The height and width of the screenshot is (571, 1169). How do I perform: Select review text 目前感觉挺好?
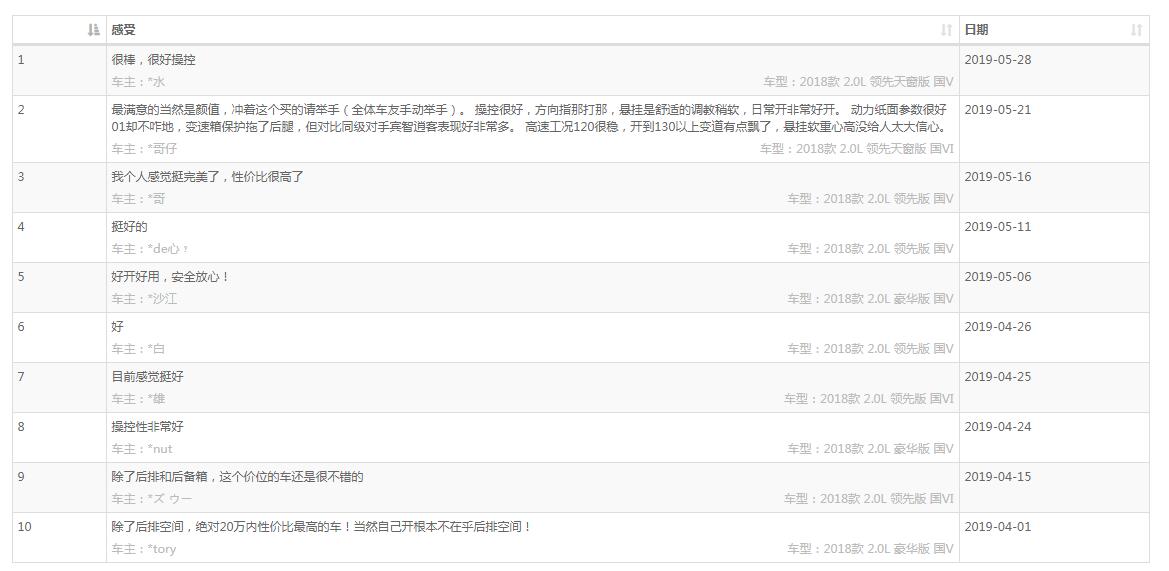click(x=148, y=376)
